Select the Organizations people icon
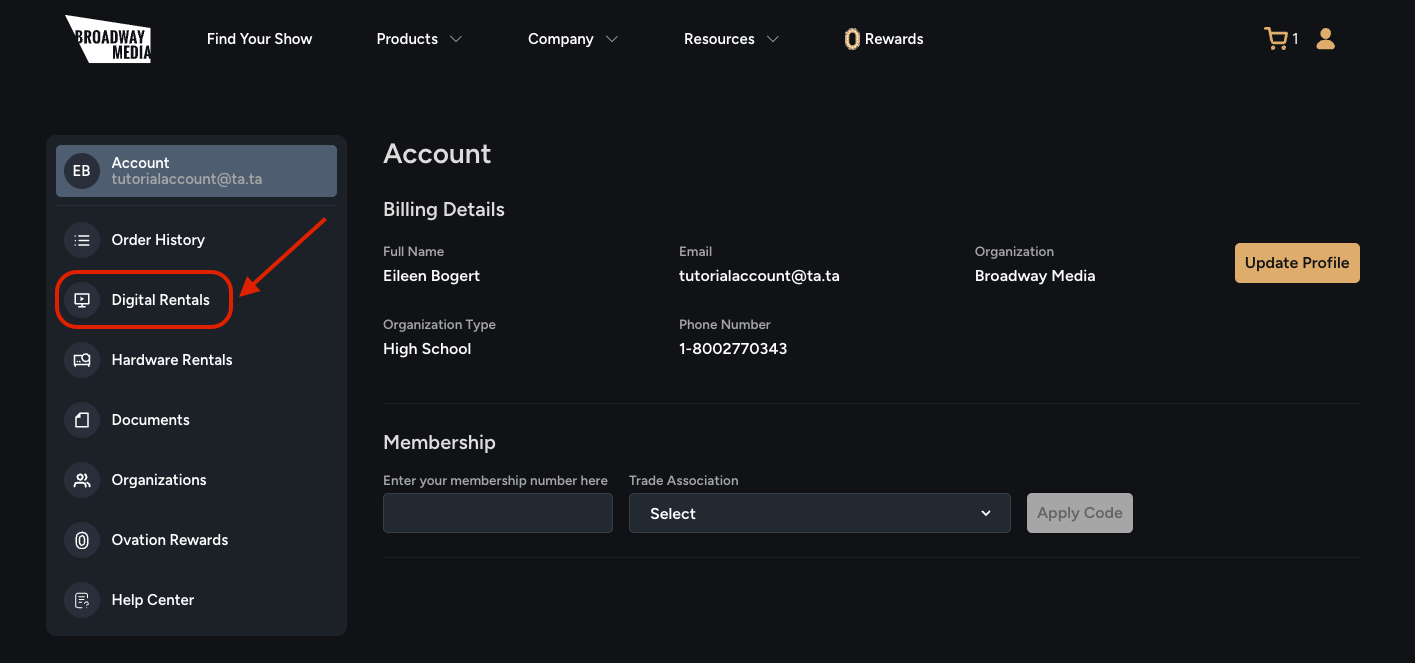This screenshot has height=663, width=1415. pyautogui.click(x=81, y=479)
